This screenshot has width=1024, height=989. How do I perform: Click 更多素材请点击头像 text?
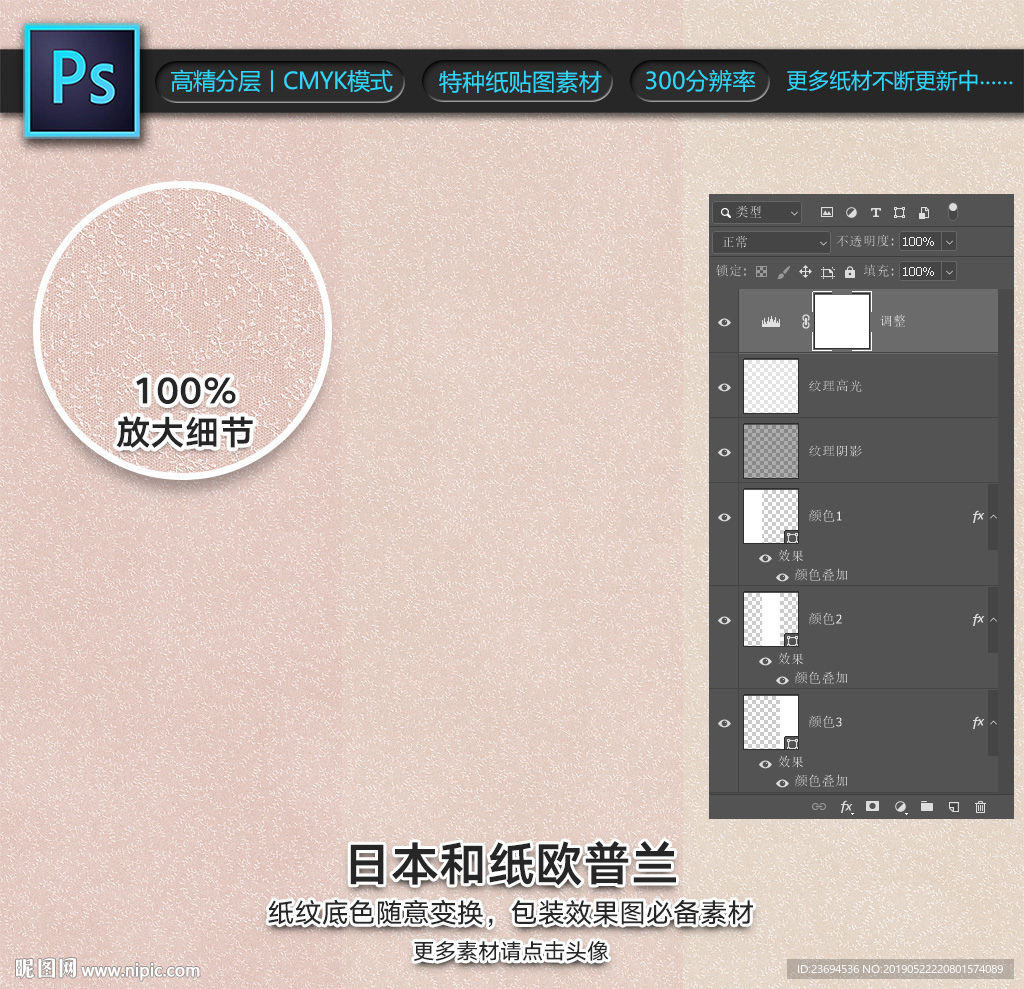click(511, 951)
